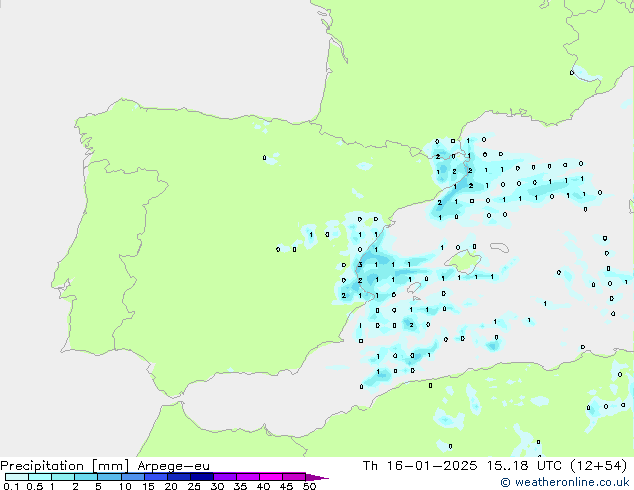Click the '25' legend scale label
Screen dimensions: 634x490
coord(194,486)
